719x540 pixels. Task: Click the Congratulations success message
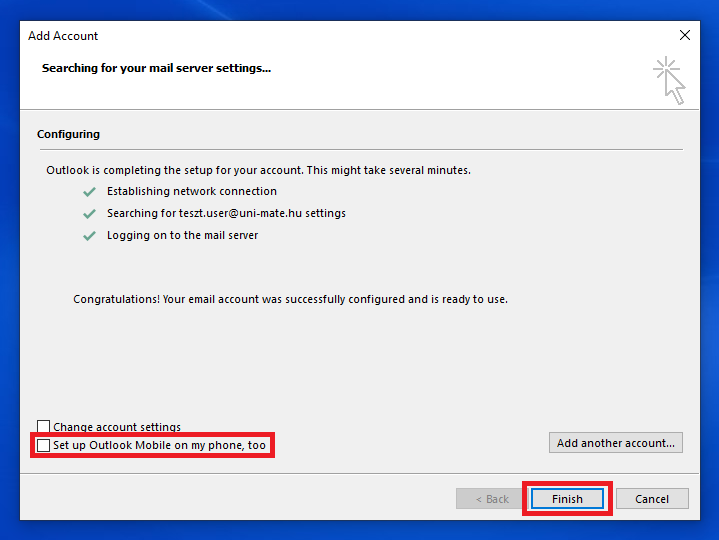coord(290,299)
